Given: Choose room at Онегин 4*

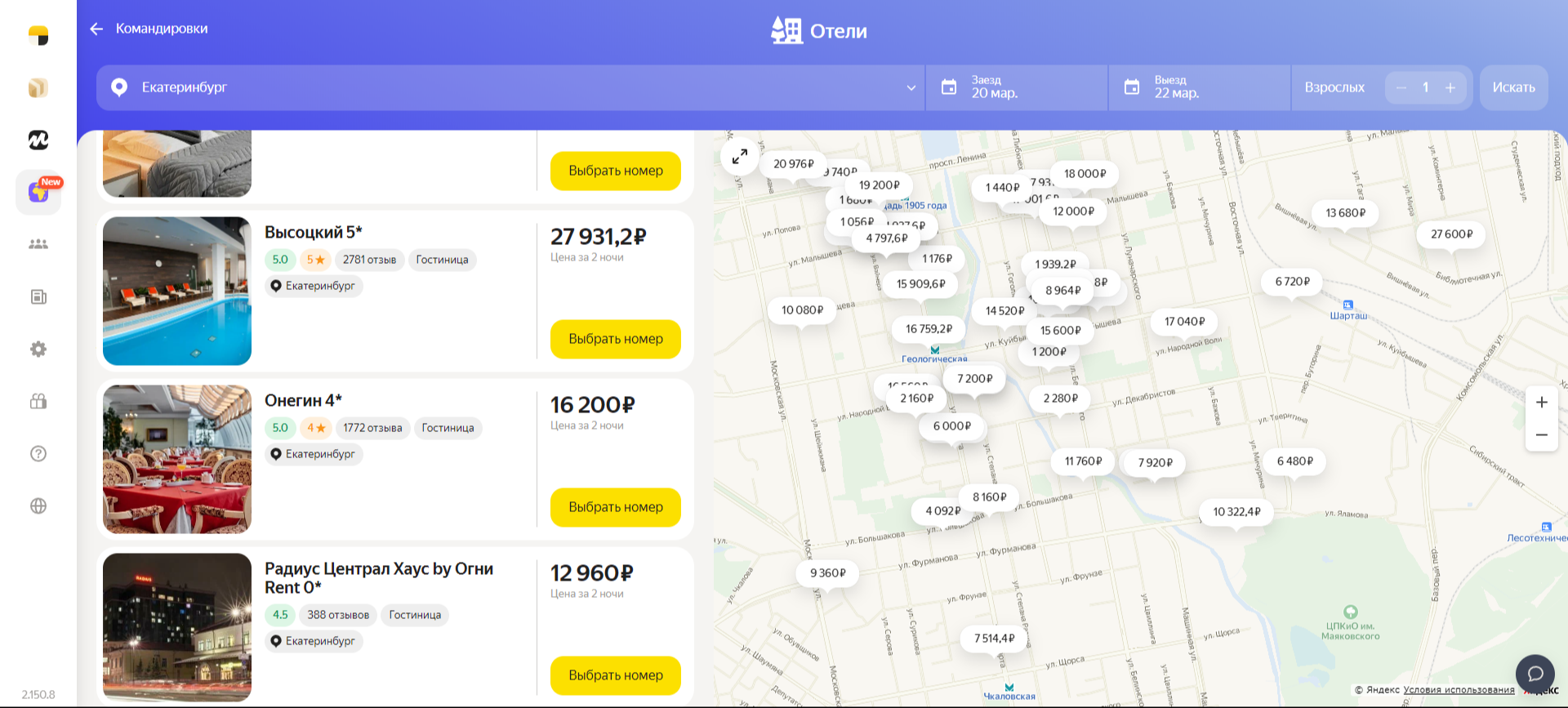Looking at the screenshot, I should (616, 507).
